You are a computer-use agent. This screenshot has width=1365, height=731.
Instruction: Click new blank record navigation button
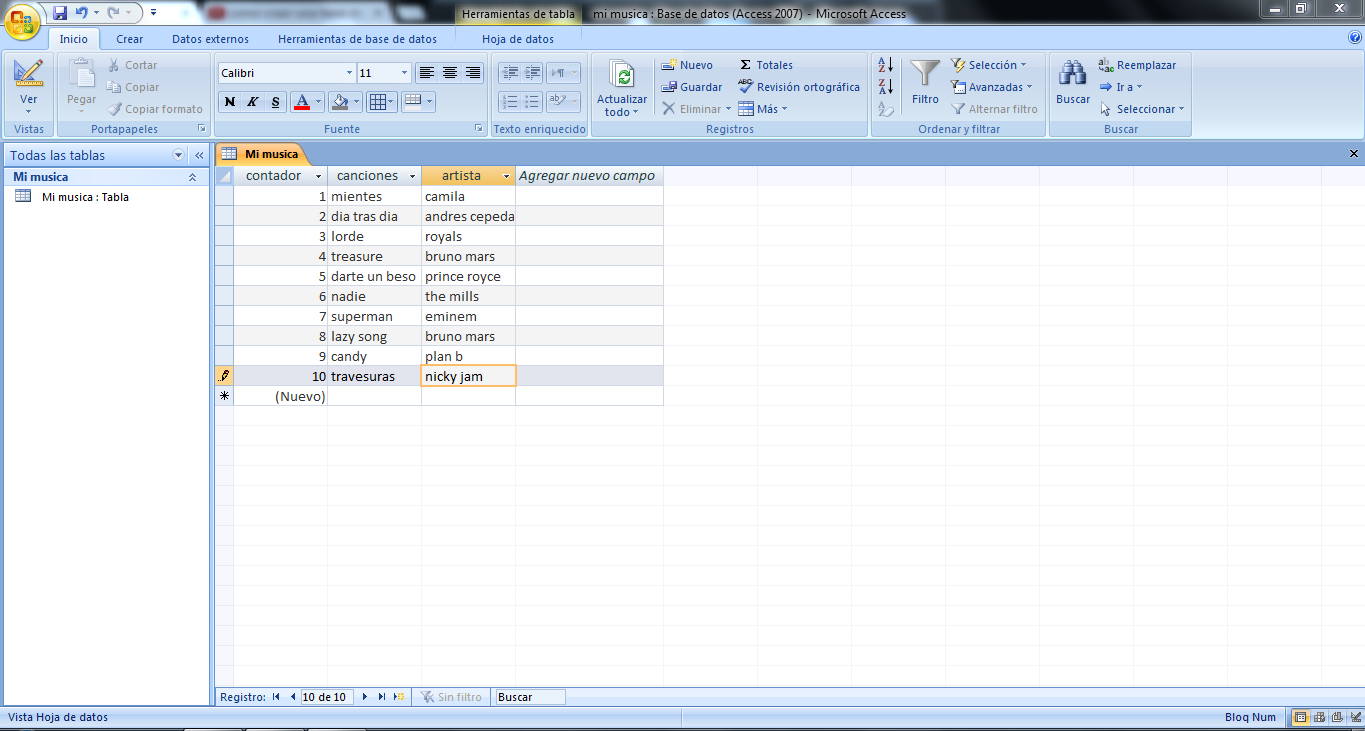(x=399, y=697)
